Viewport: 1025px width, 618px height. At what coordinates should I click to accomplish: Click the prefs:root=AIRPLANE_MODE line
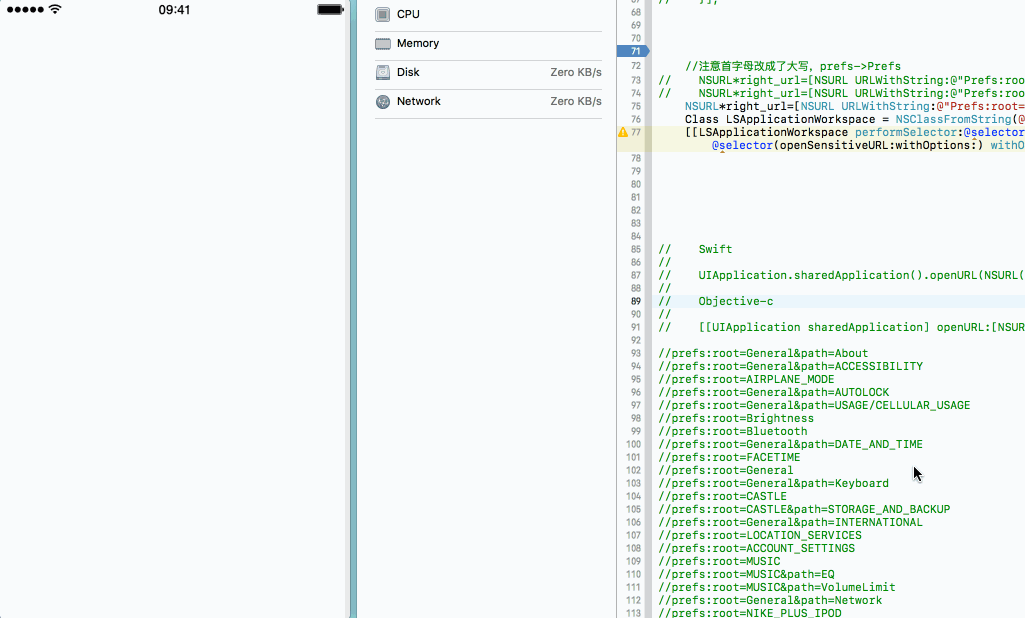[746, 379]
